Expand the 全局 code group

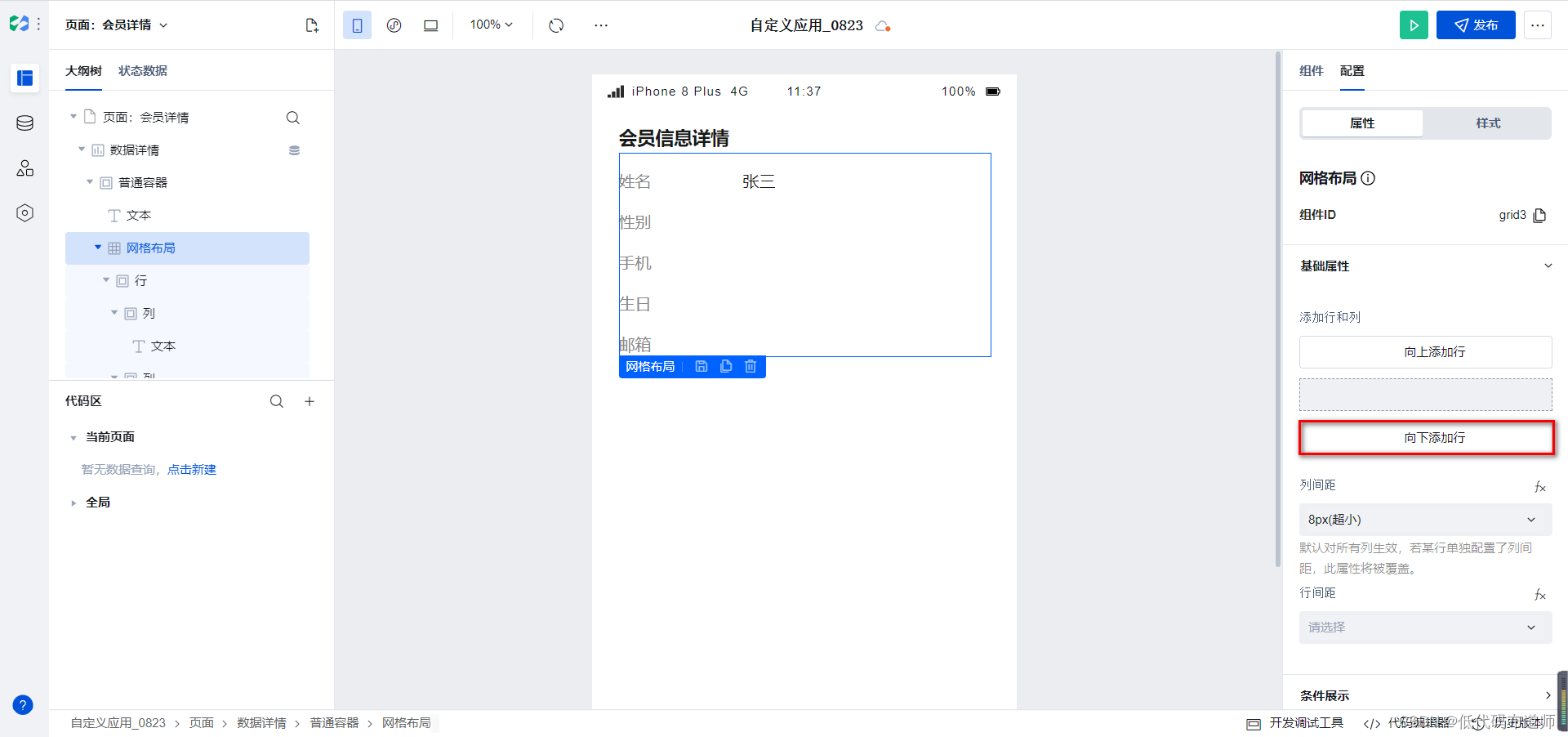73,503
